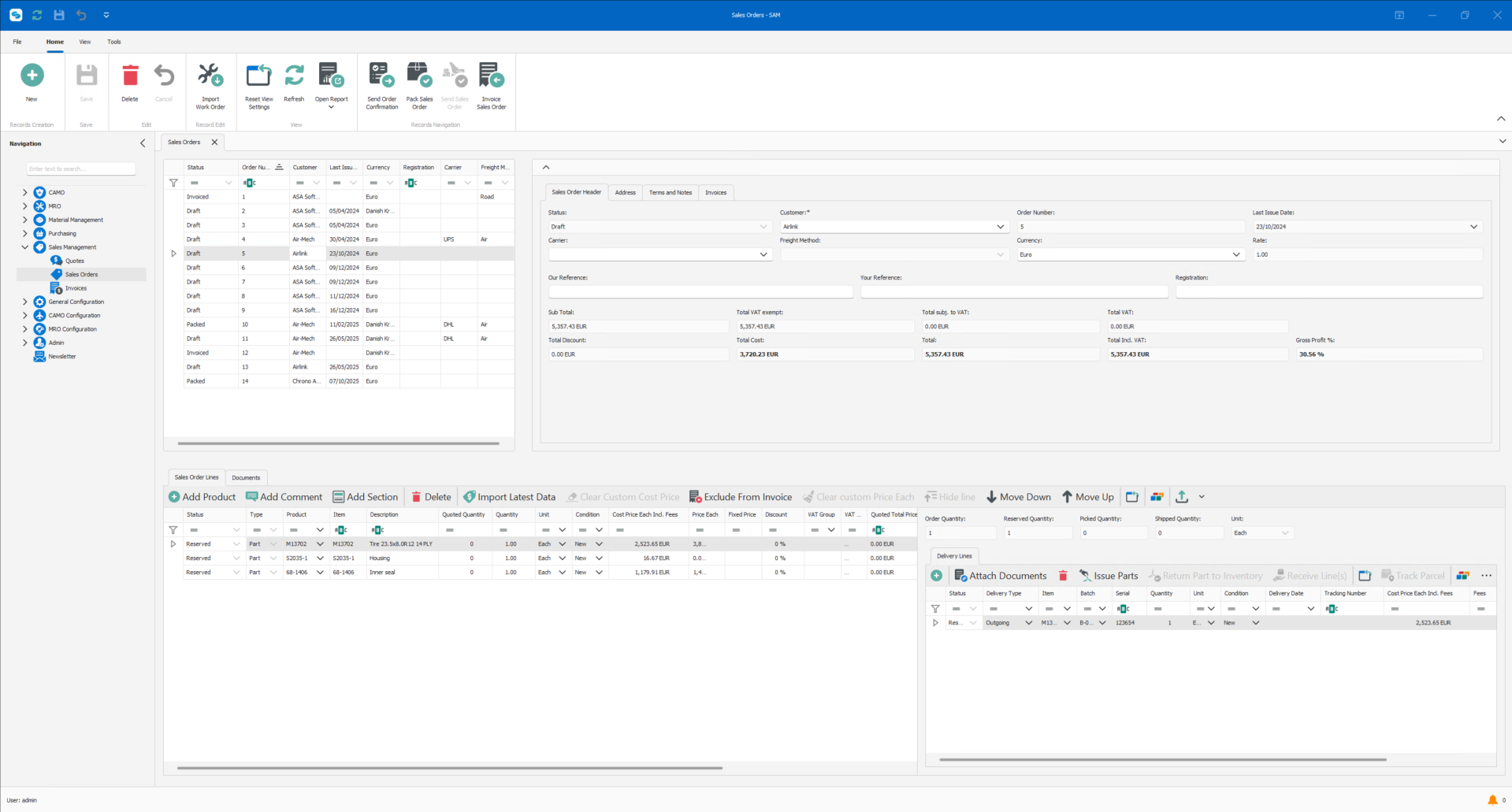Open the Customer dropdown showing Airlink
This screenshot has height=812, width=1512.
[x=1001, y=227]
